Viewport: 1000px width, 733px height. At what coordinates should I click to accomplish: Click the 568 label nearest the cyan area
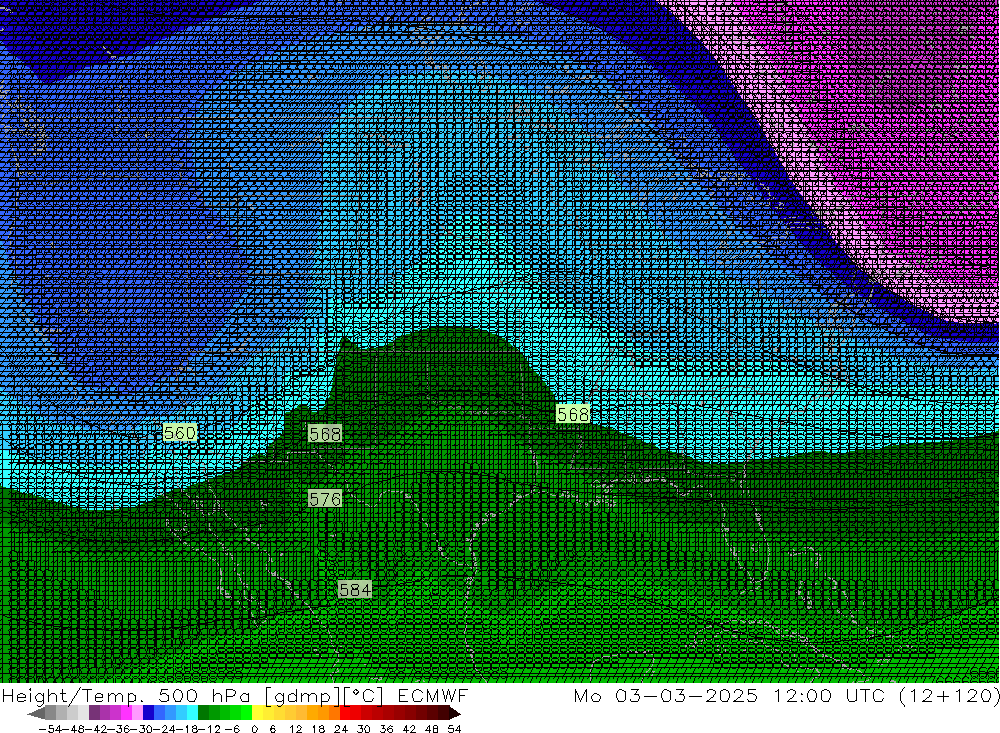pyautogui.click(x=573, y=414)
